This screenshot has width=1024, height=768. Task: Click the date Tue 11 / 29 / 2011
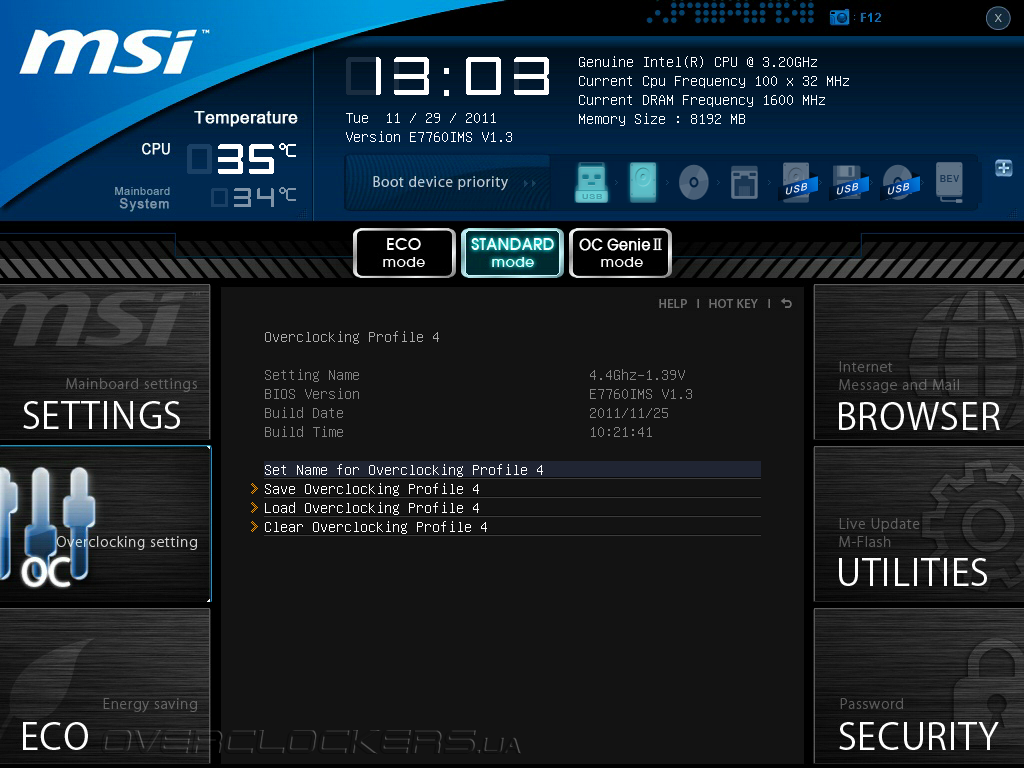tap(421, 118)
